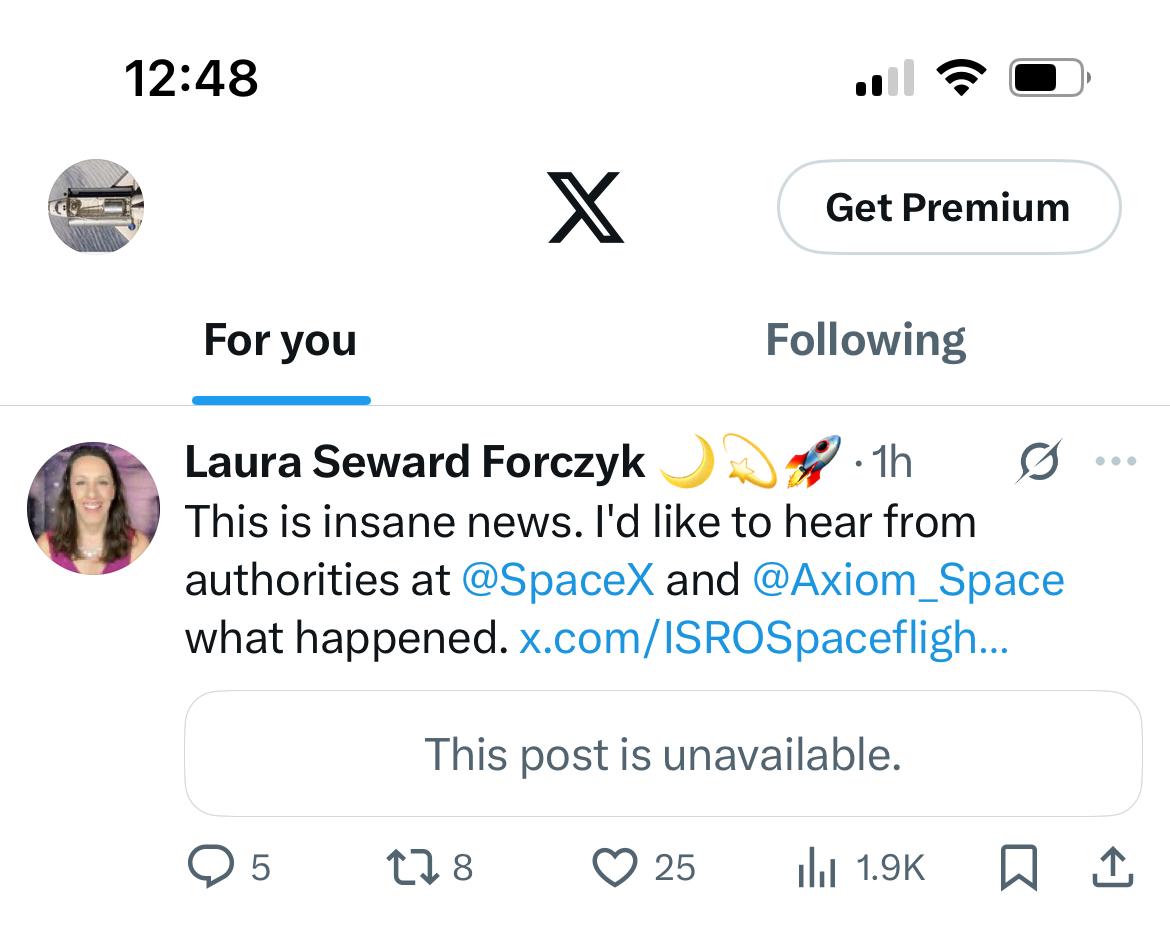
Task: Click the Get Premium button
Action: (x=948, y=207)
